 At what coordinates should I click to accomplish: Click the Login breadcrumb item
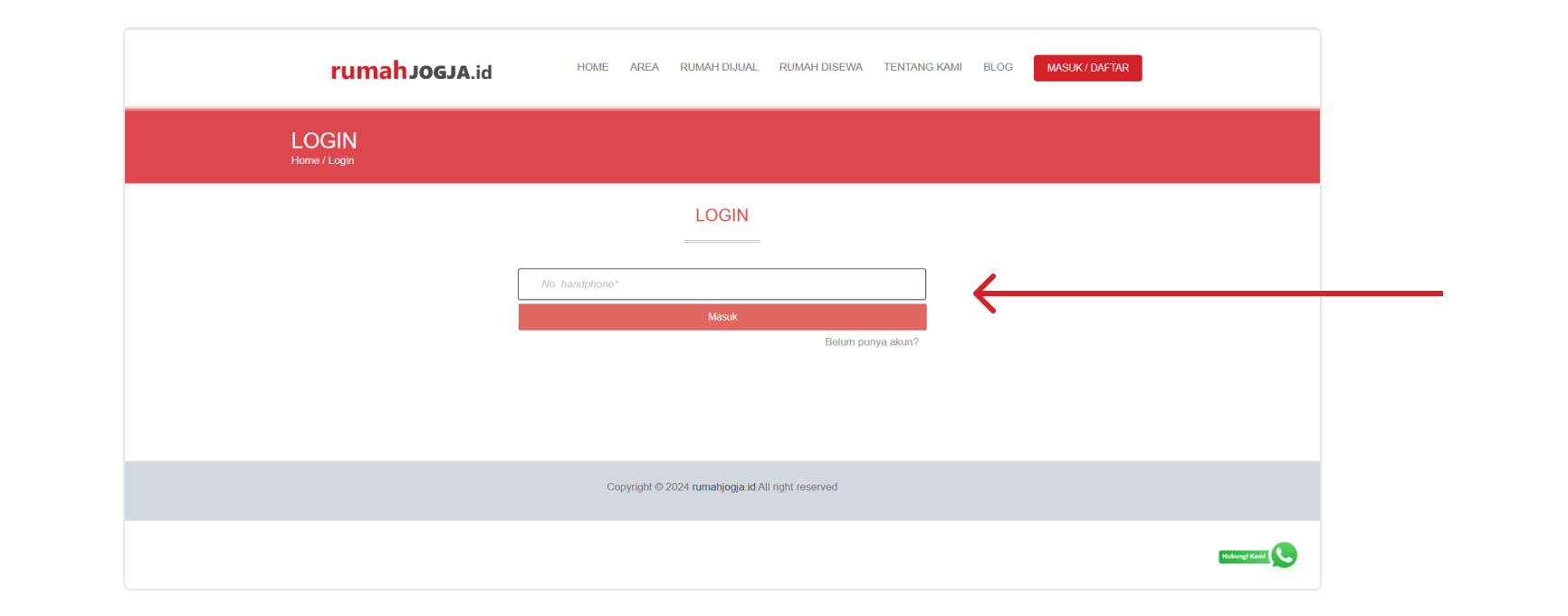point(341,160)
